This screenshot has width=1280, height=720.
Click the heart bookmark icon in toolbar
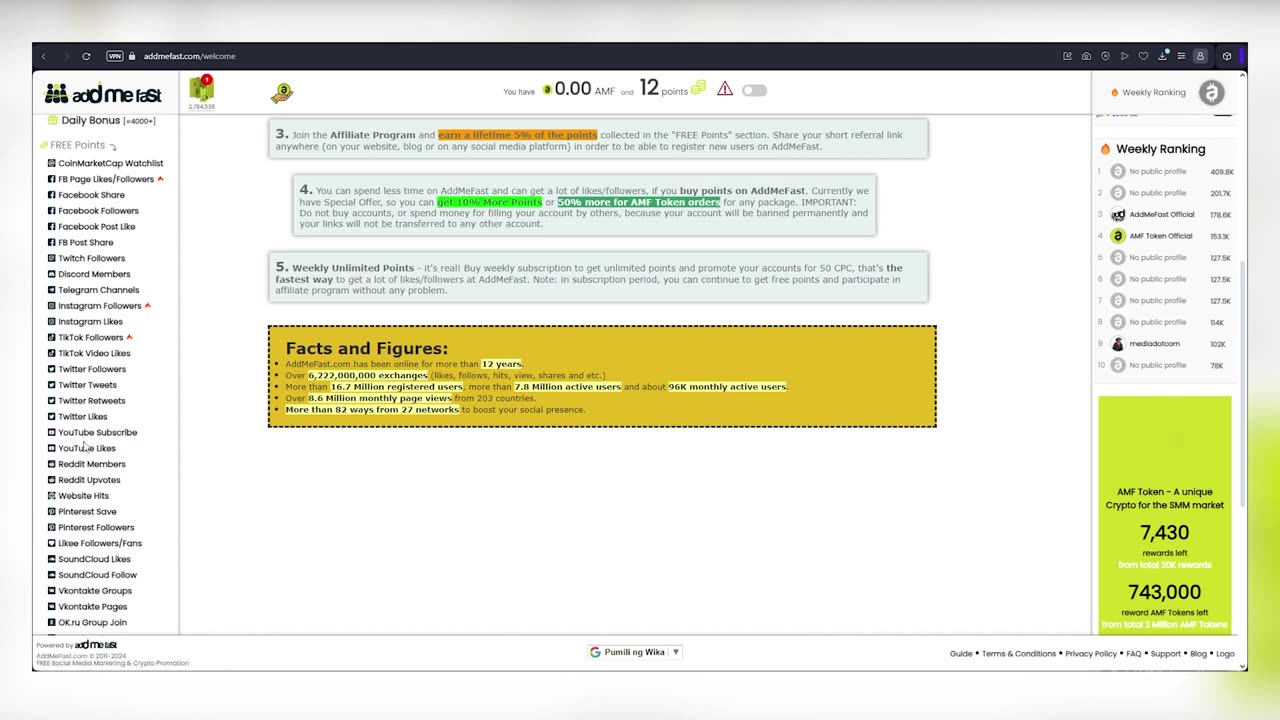(1143, 56)
